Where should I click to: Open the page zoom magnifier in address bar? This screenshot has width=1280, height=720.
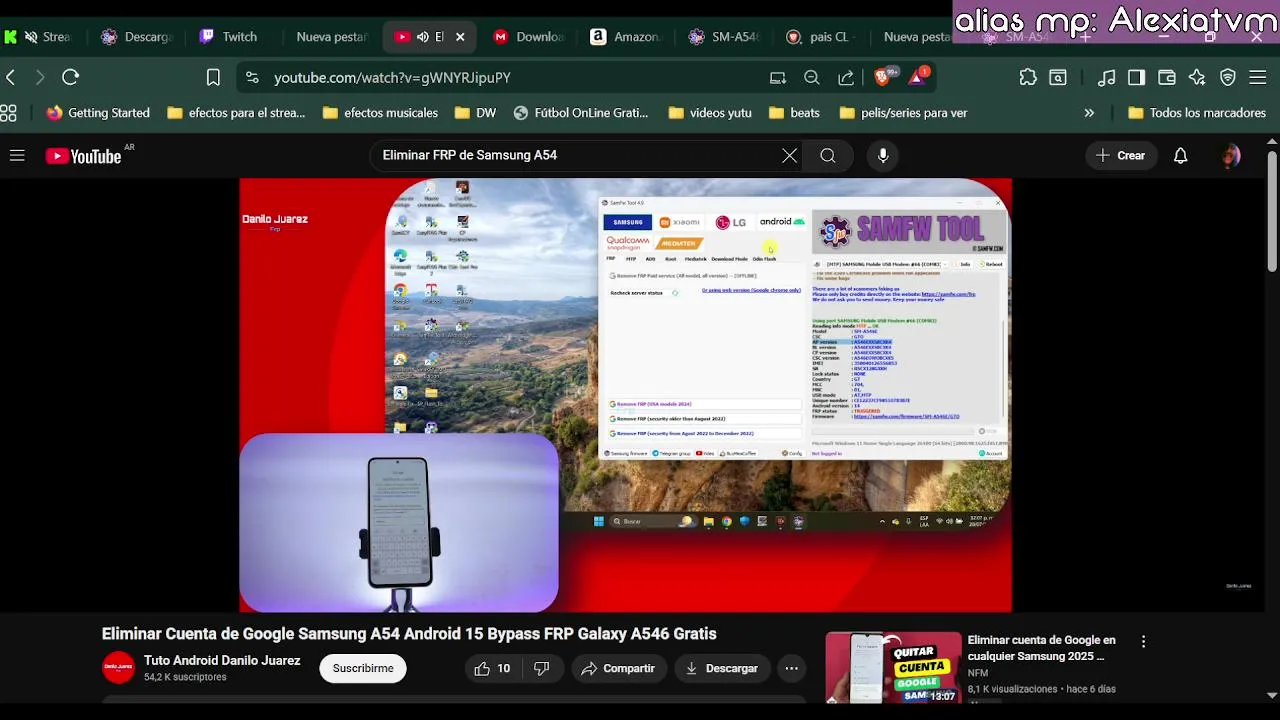[x=812, y=77]
